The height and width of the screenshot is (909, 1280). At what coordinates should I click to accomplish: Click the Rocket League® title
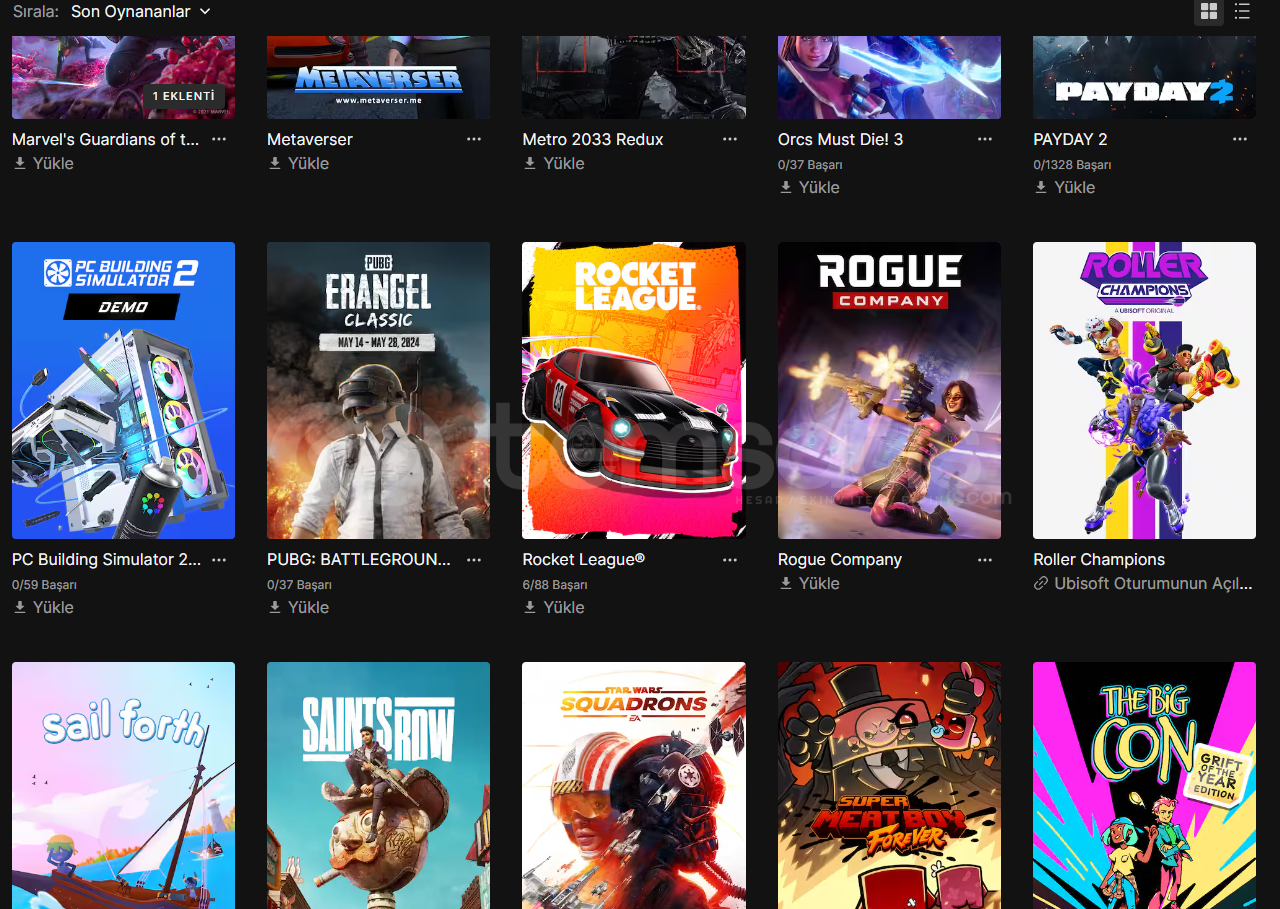point(584,559)
